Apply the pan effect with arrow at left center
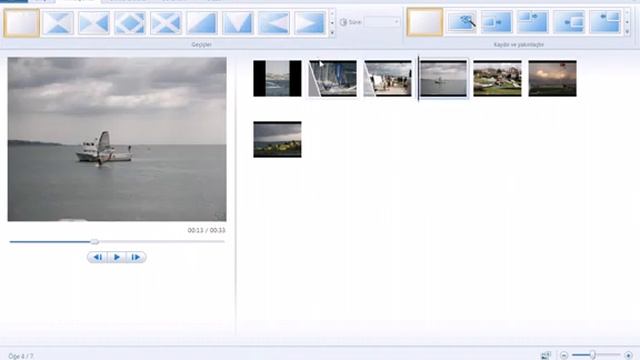640x360 pixels. tap(569, 22)
